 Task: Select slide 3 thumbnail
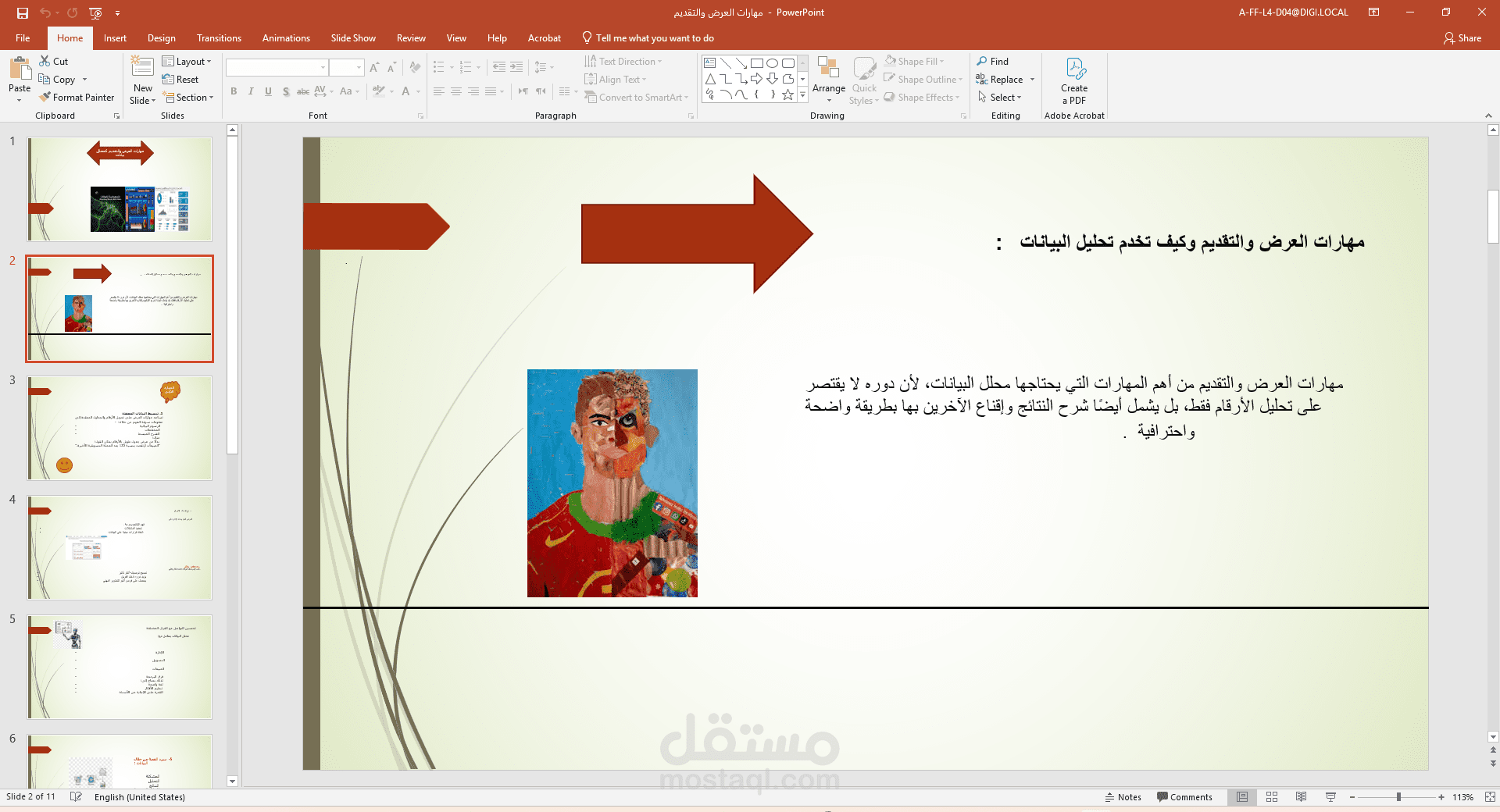pos(120,428)
